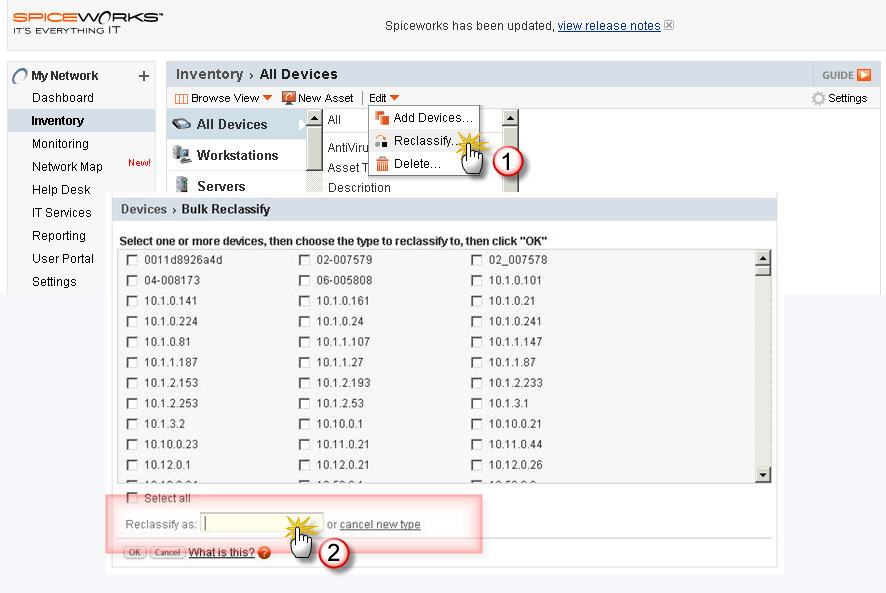Click the New Asset monitor icon
Image resolution: width=886 pixels, height=593 pixels.
[290, 97]
